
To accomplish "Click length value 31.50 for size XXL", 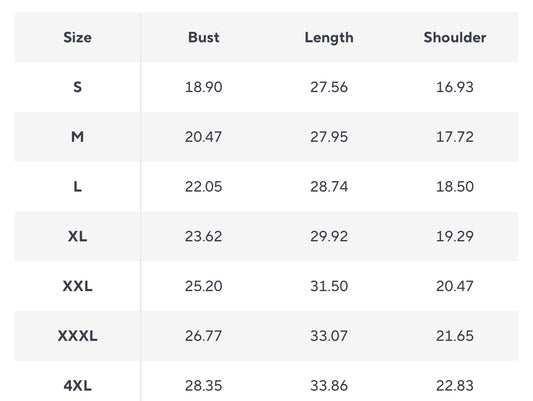I will click(x=329, y=286).
